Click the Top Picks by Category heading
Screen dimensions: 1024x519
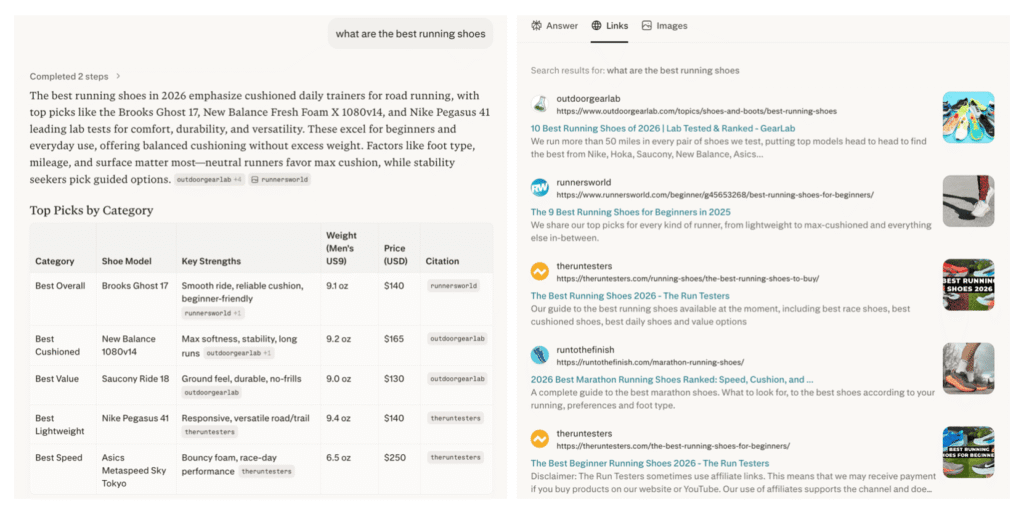coord(91,210)
